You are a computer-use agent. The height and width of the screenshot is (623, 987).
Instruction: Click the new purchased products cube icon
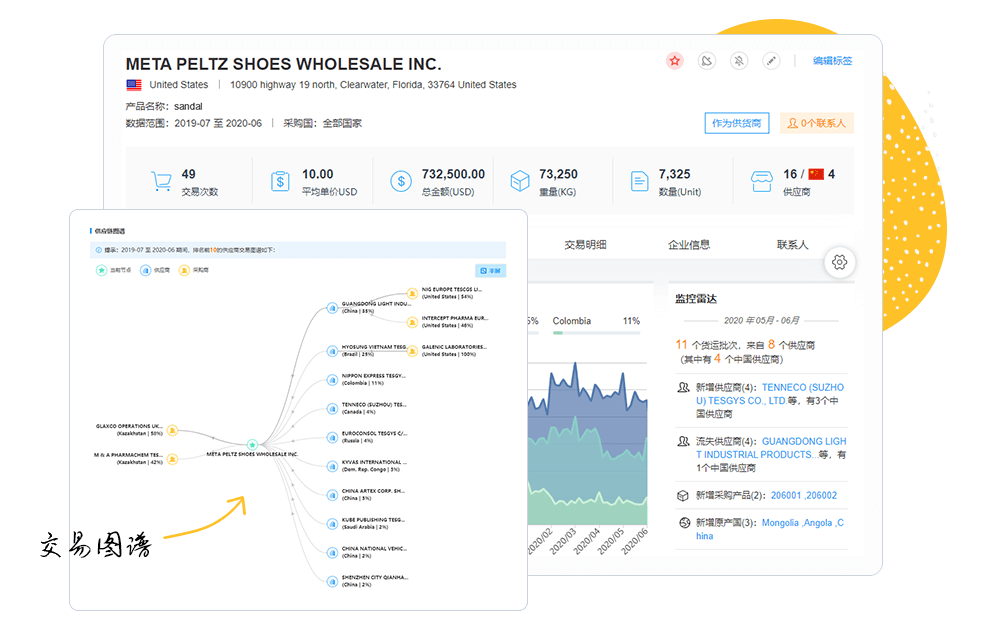point(683,496)
